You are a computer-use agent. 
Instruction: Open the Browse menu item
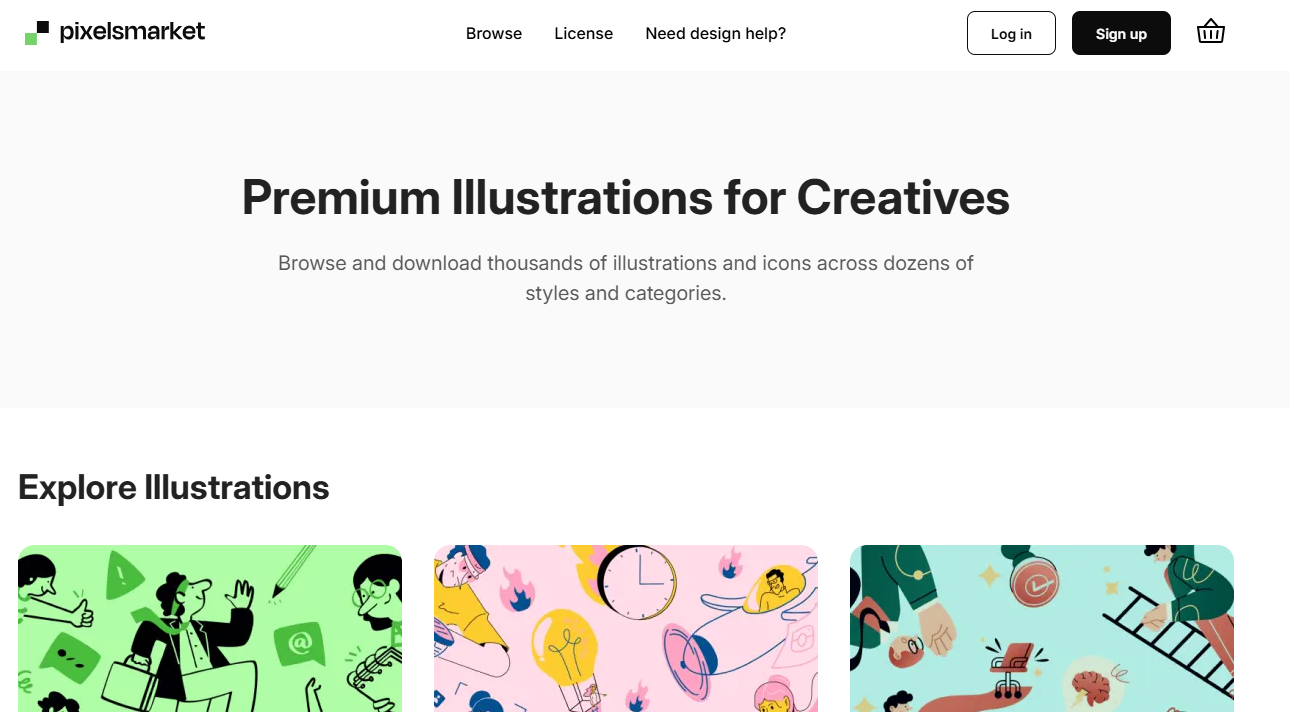494,34
